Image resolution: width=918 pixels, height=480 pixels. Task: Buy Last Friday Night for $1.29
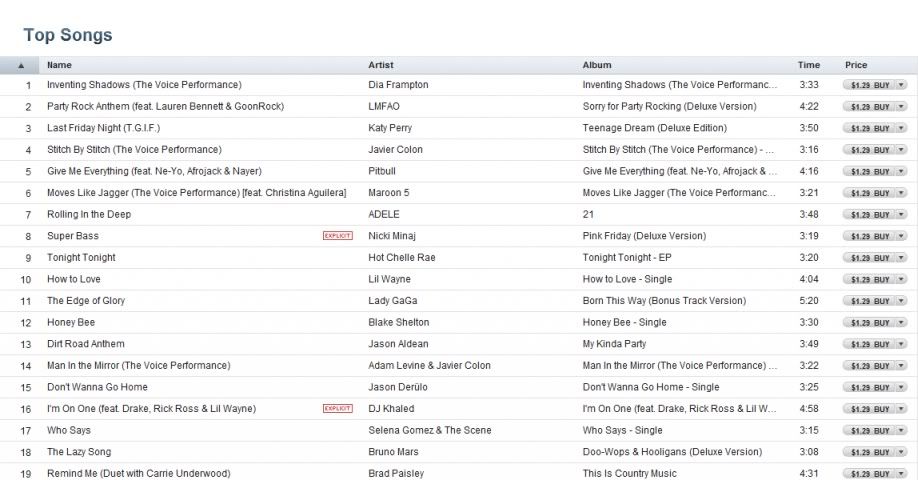click(x=869, y=128)
